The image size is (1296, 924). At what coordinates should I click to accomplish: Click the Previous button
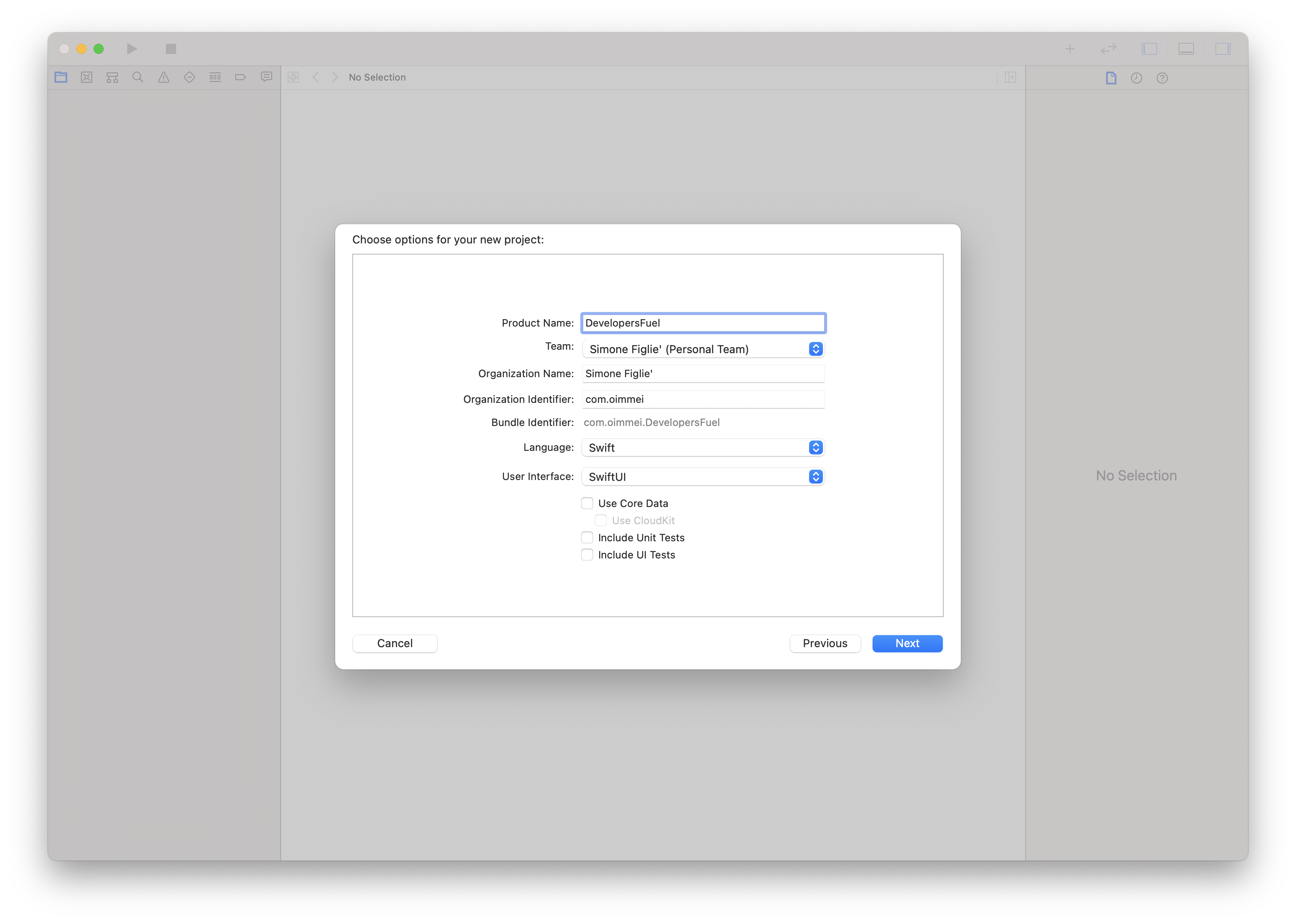click(x=825, y=644)
